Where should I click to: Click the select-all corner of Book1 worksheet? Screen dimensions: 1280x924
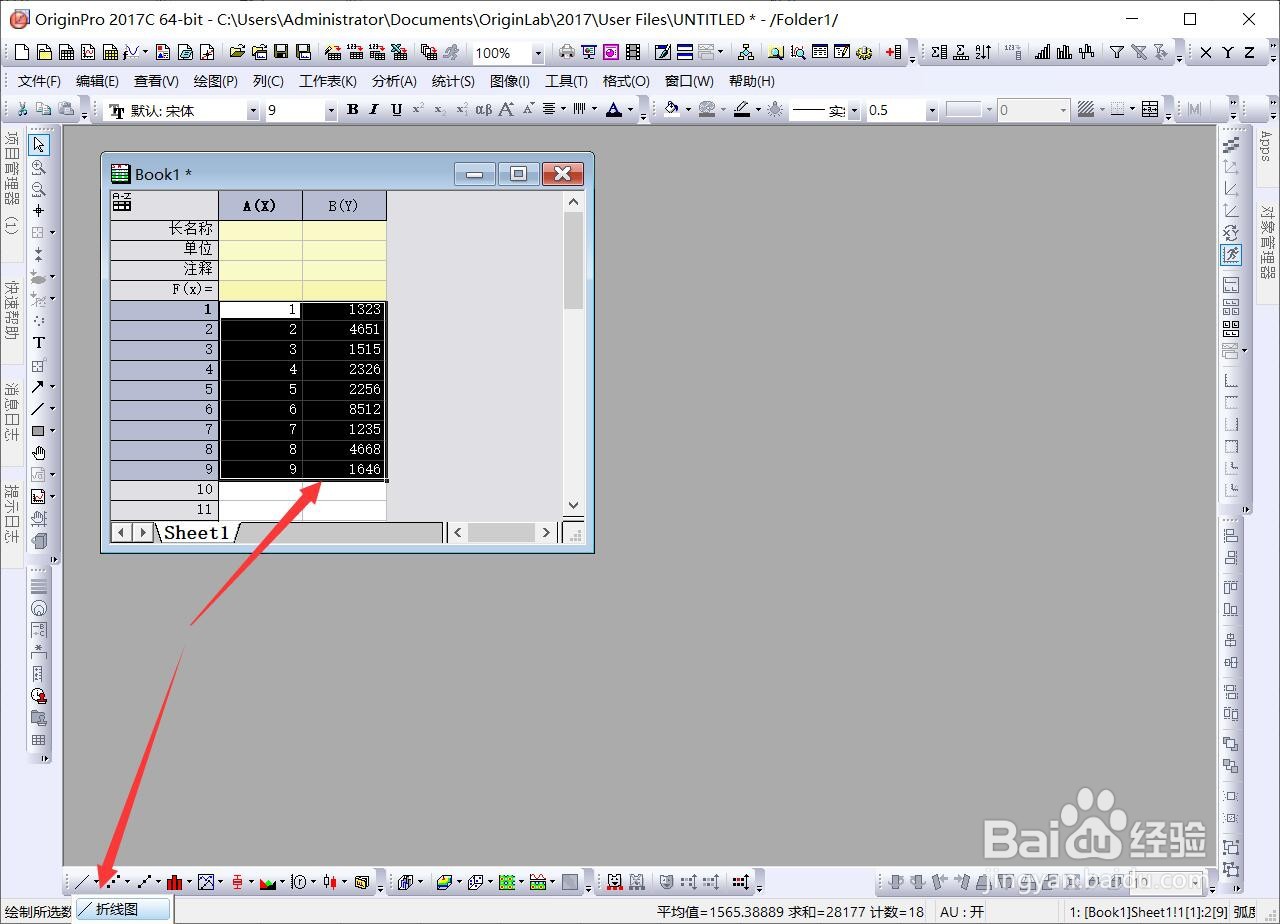[x=164, y=205]
